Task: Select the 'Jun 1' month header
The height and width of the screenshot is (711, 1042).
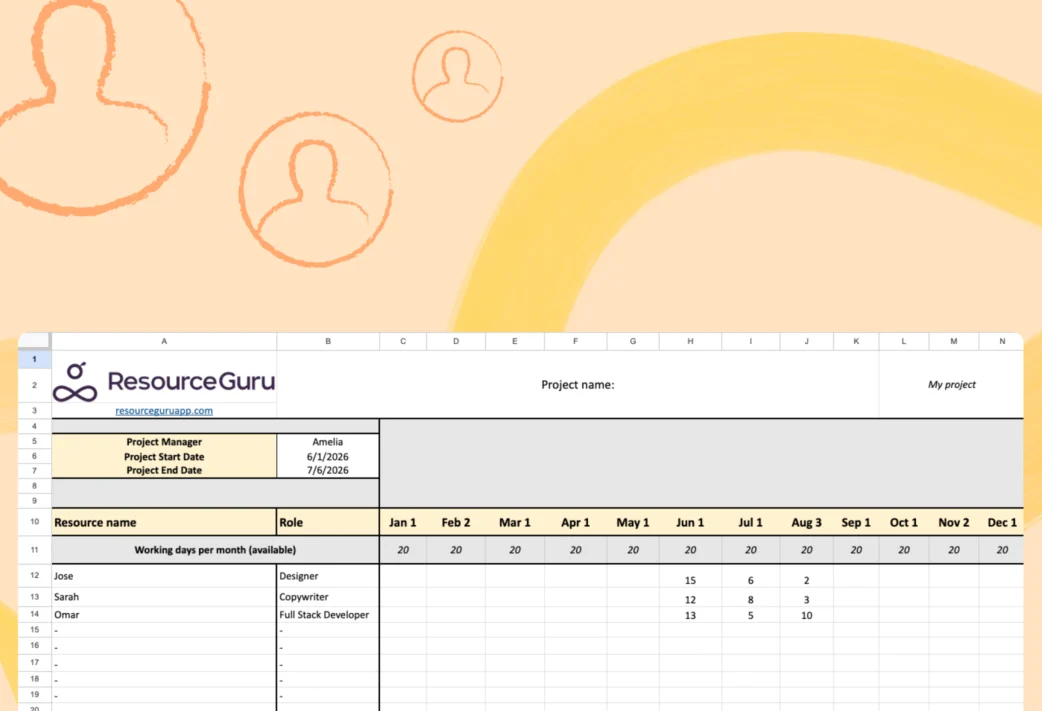Action: pyautogui.click(x=690, y=522)
